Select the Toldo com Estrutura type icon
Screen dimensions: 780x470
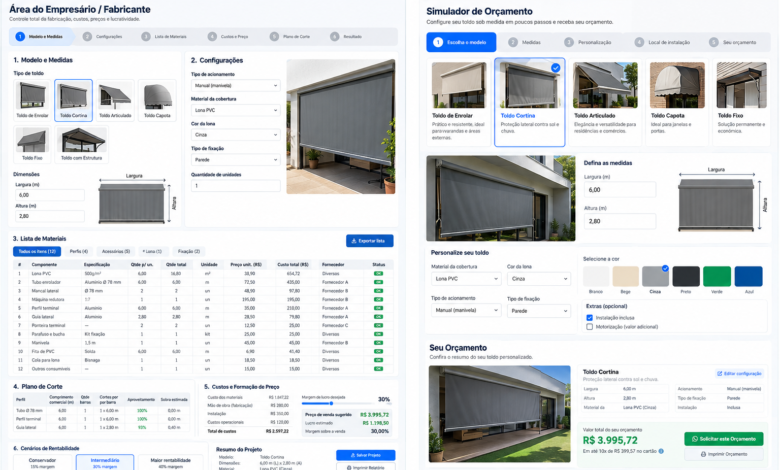[82, 144]
